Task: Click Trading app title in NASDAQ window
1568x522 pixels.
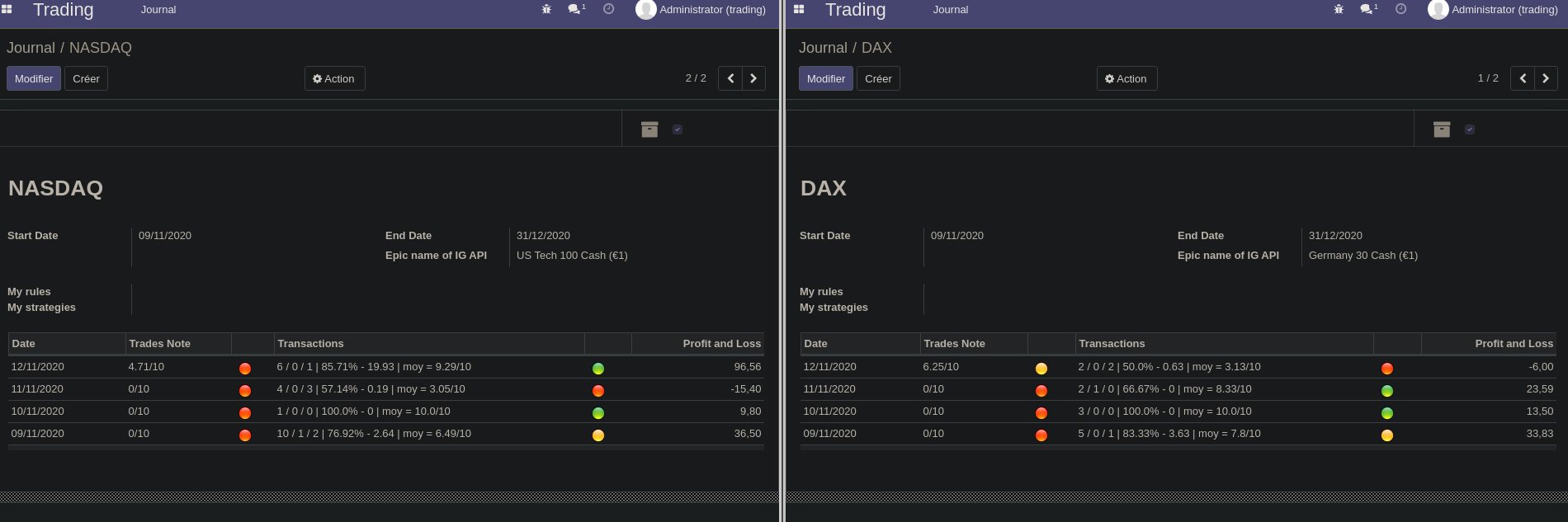Action: [x=63, y=9]
